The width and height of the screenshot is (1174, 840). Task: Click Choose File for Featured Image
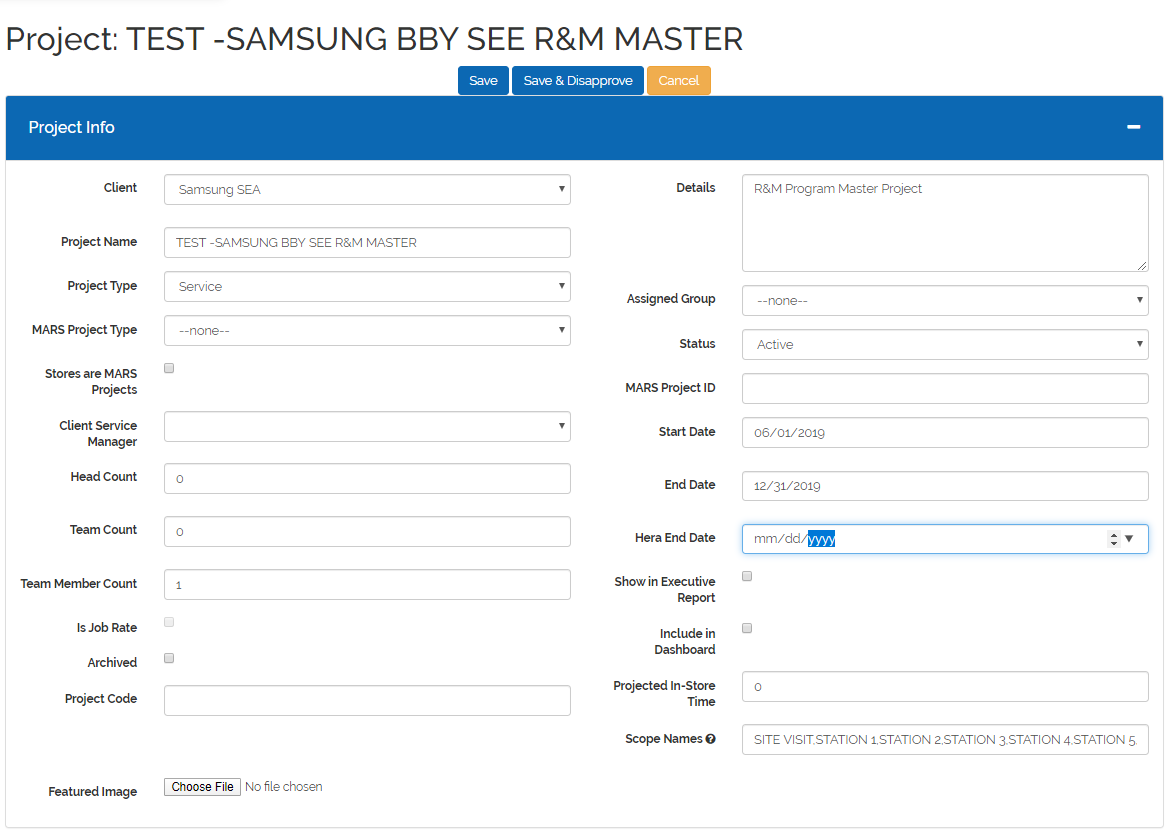click(x=202, y=787)
